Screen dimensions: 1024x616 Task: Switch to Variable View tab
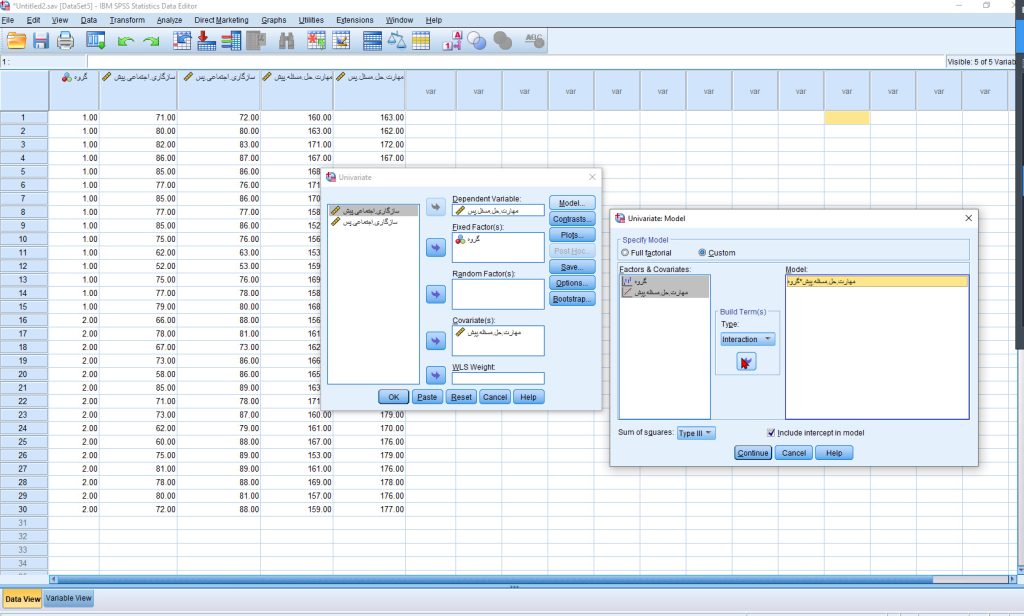click(x=69, y=598)
